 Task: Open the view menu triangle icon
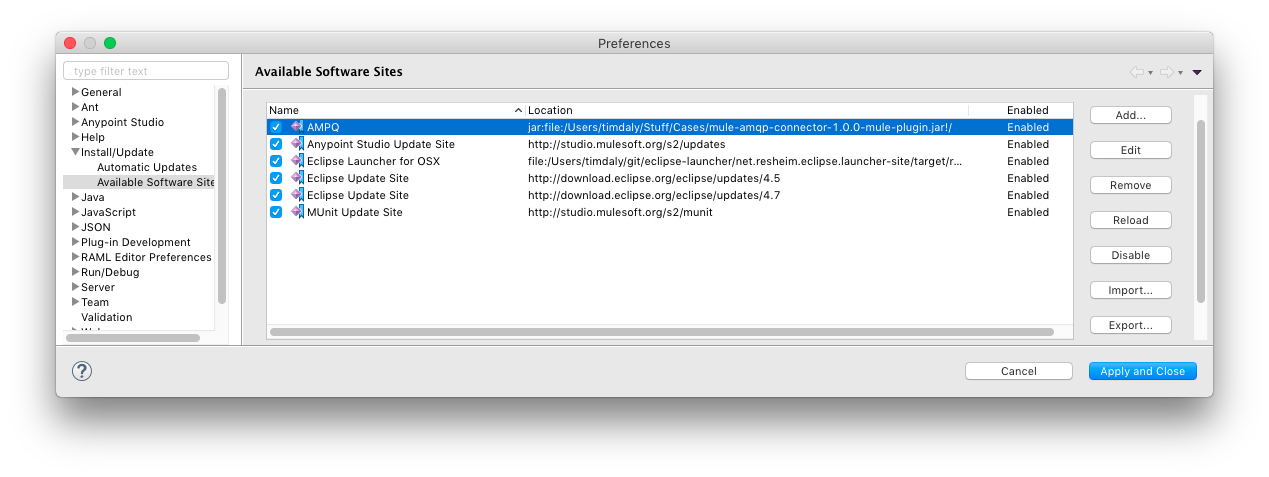coord(1197,72)
